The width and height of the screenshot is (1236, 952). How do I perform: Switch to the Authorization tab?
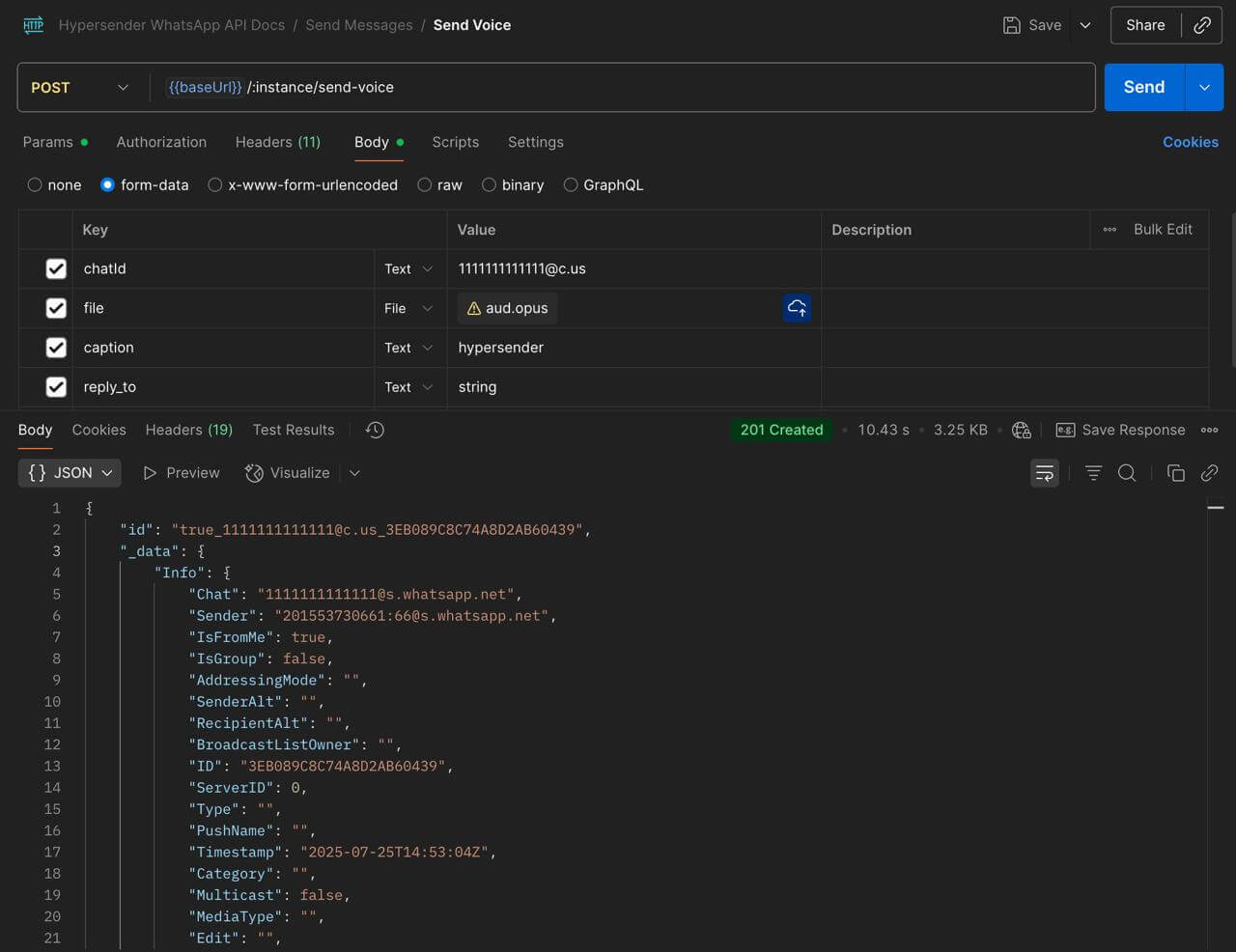click(161, 142)
